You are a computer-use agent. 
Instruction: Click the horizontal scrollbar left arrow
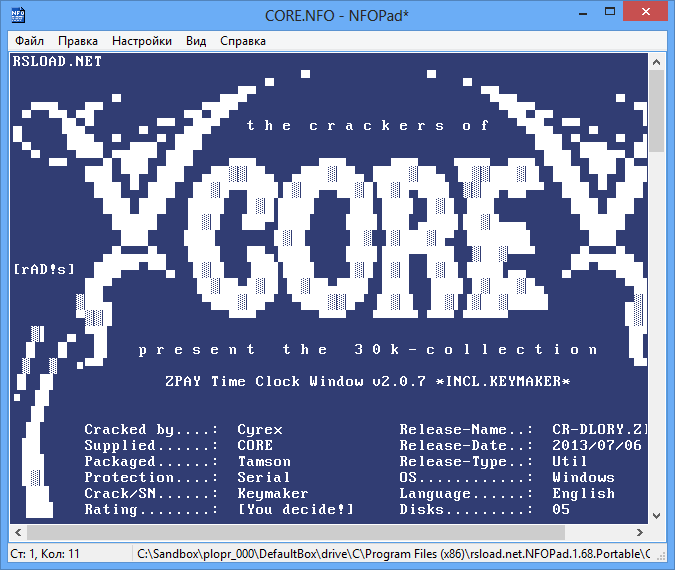[18, 533]
